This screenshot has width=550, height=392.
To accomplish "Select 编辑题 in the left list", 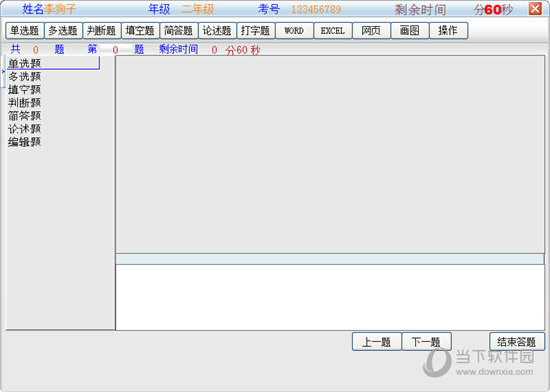I will (25, 142).
